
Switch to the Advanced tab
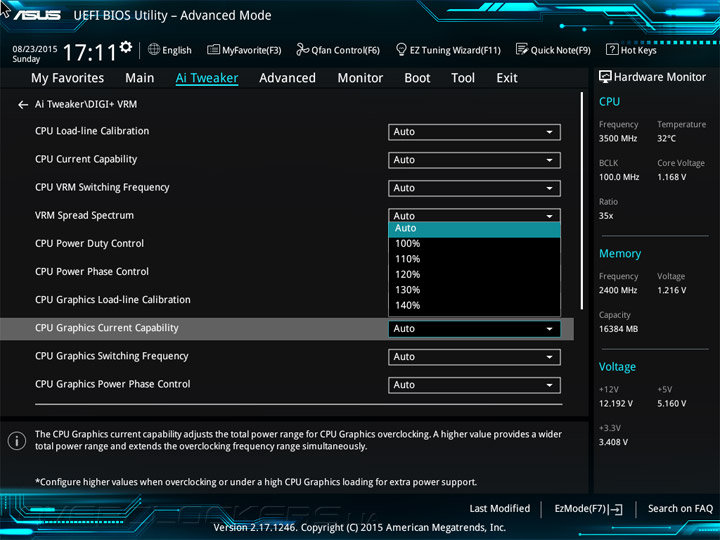(287, 78)
